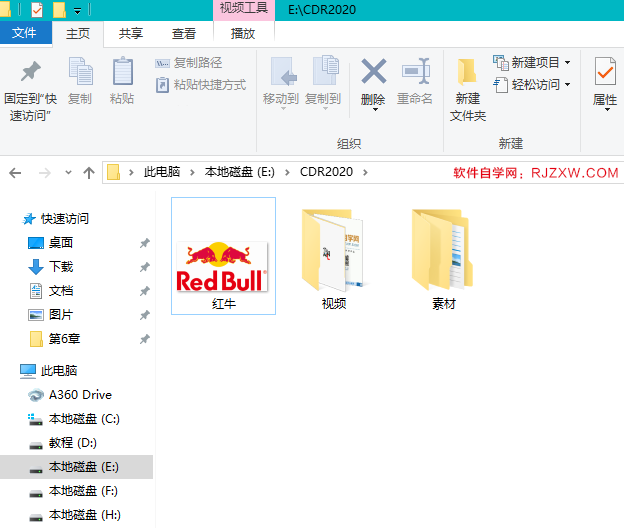Image resolution: width=624 pixels, height=528 pixels.
Task: Click pin icon next to Downloads (下载)
Action: (144, 267)
